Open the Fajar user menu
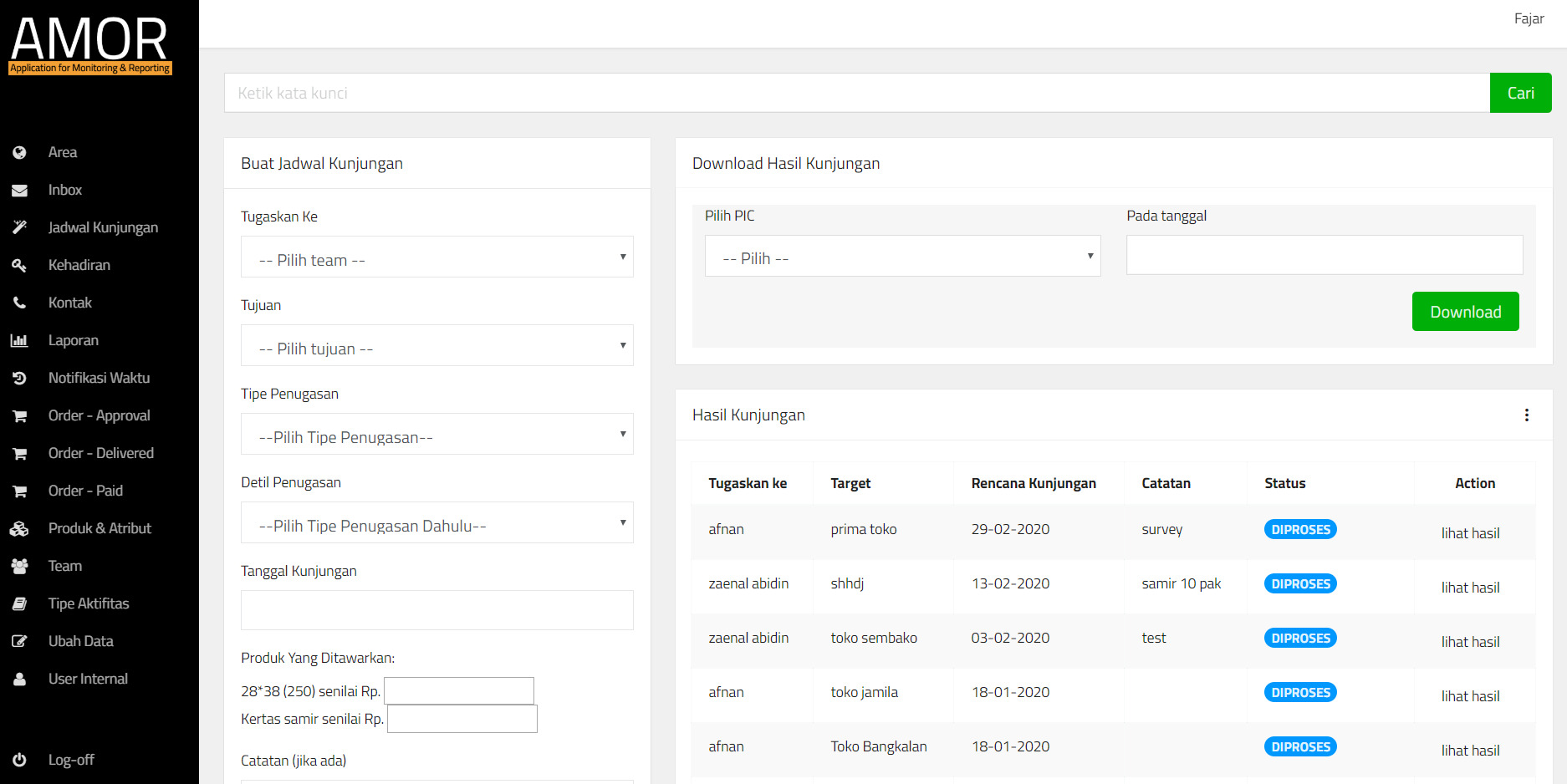This screenshot has height=784, width=1567. coord(1529,18)
